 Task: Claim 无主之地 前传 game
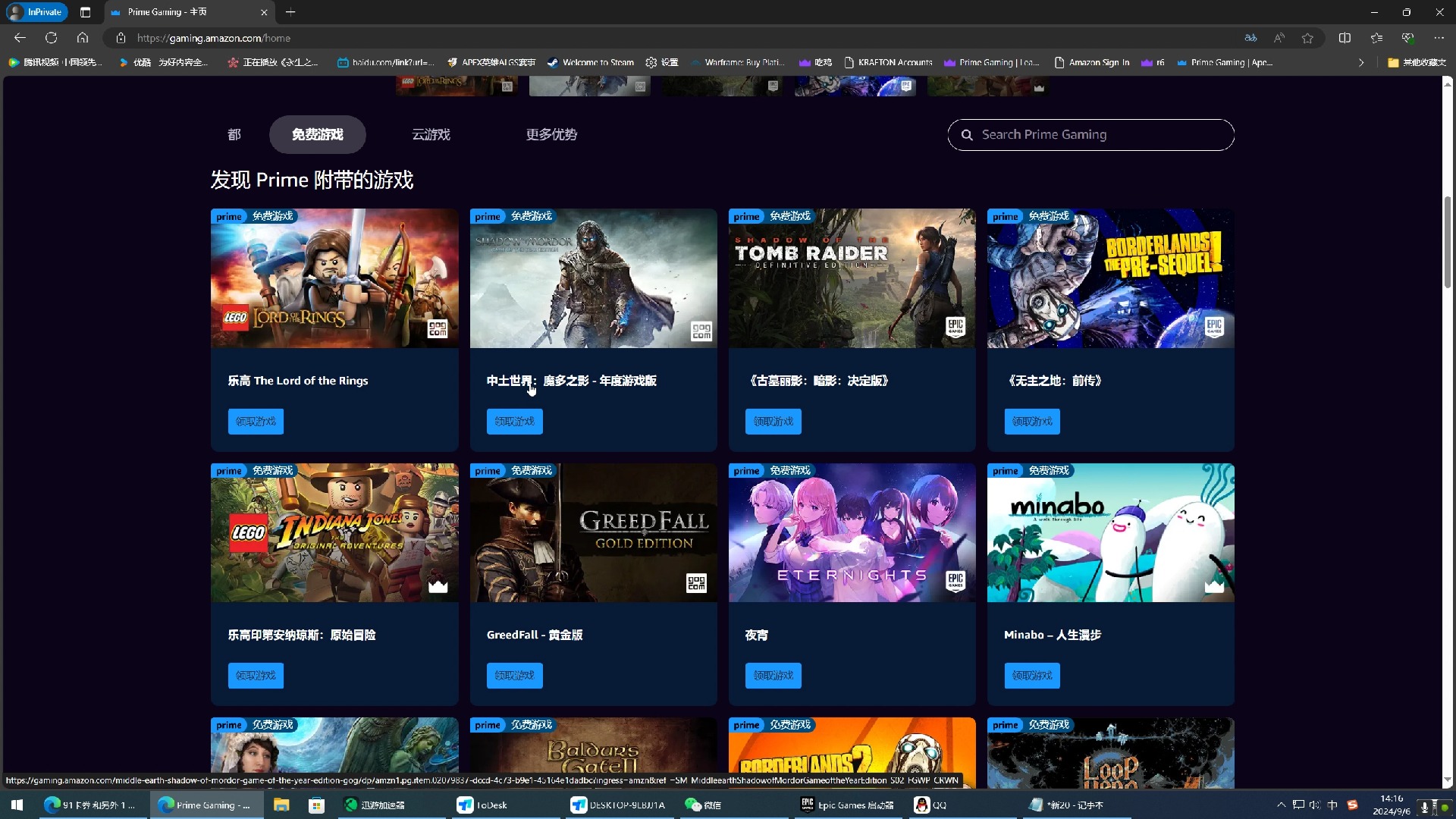[1032, 422]
